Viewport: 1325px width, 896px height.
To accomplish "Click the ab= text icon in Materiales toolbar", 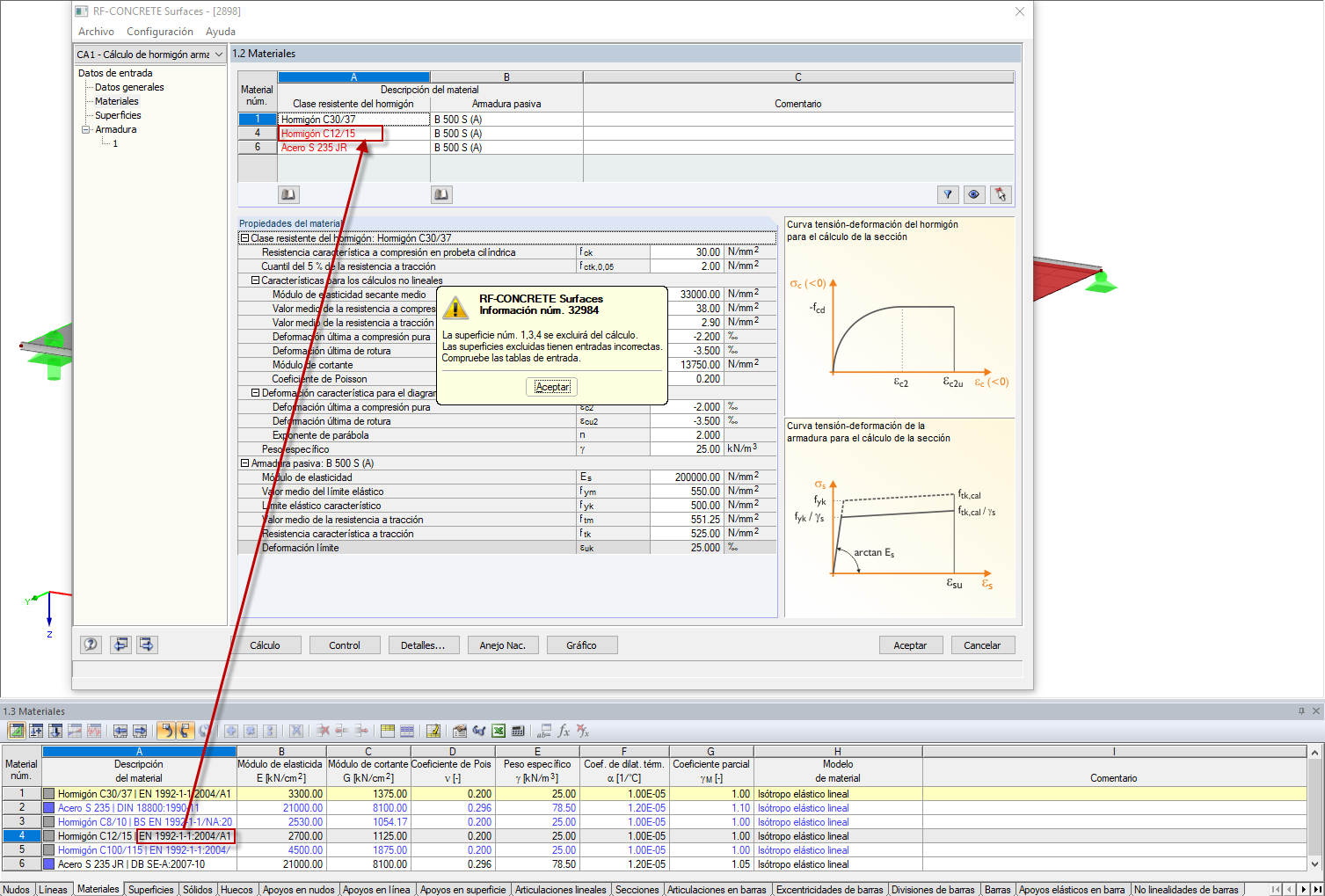I will [544, 731].
